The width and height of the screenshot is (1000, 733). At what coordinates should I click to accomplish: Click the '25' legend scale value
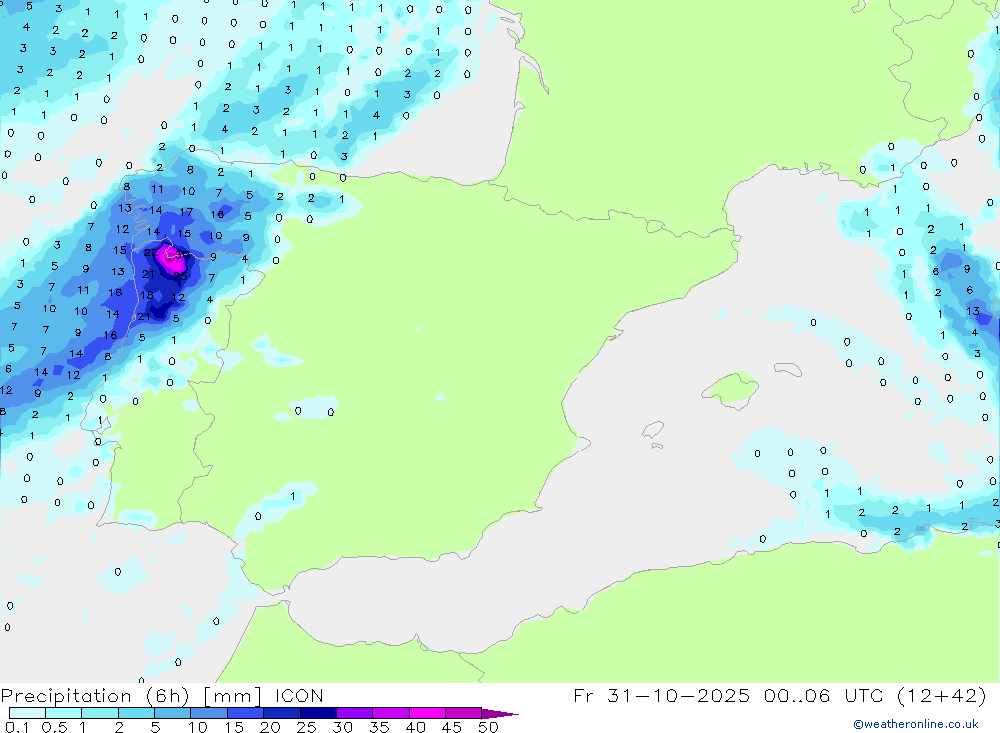click(306, 727)
